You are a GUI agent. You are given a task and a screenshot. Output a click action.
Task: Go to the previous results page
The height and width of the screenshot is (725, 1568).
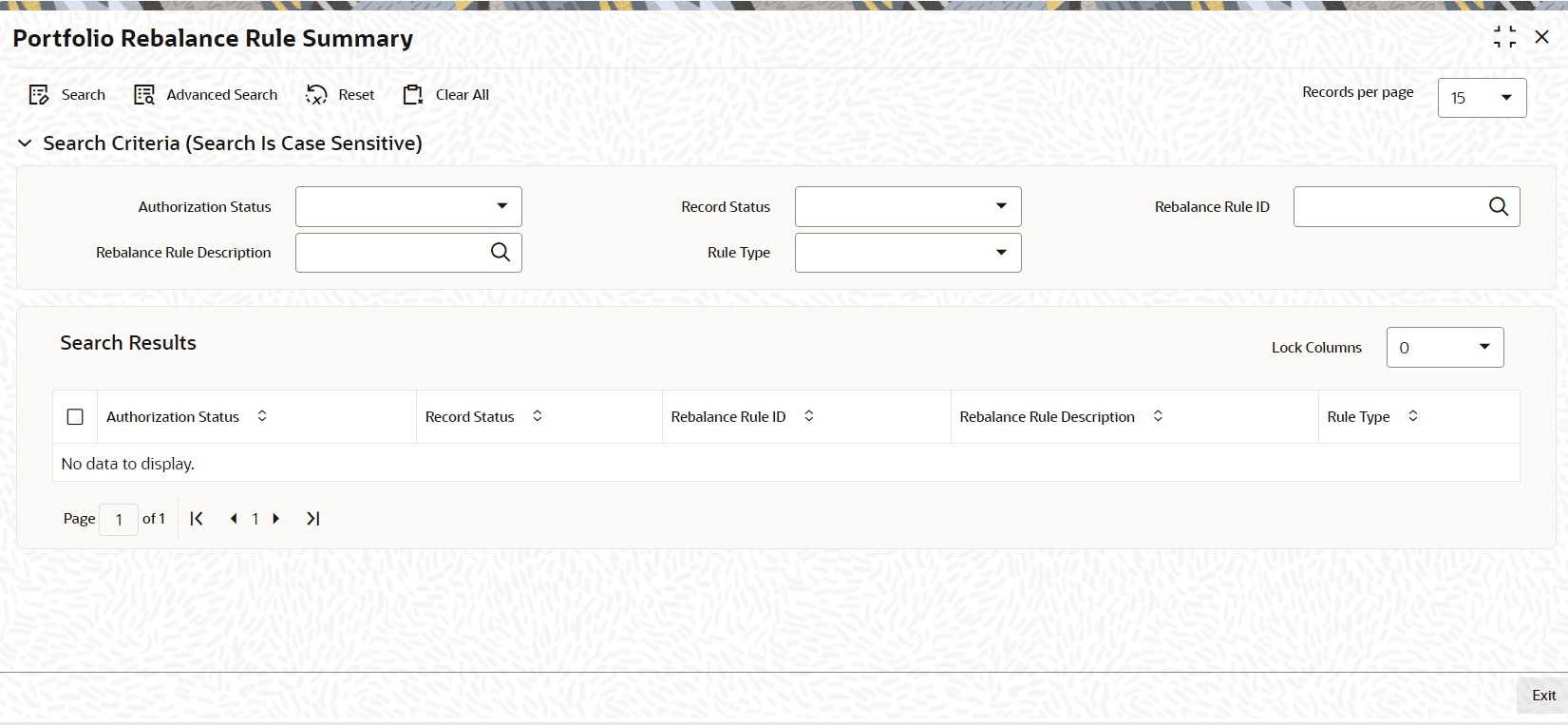[x=234, y=519]
